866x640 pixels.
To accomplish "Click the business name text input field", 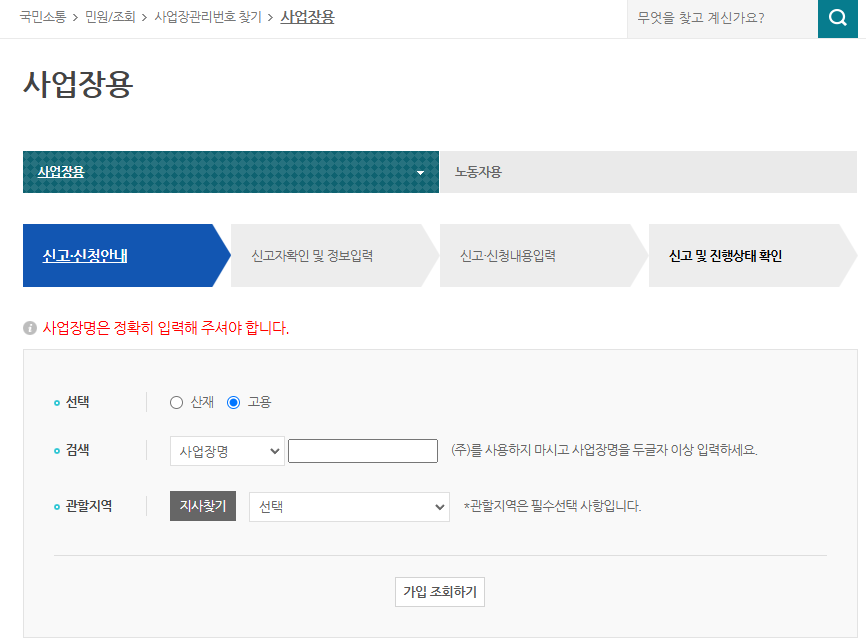I will tap(362, 450).
